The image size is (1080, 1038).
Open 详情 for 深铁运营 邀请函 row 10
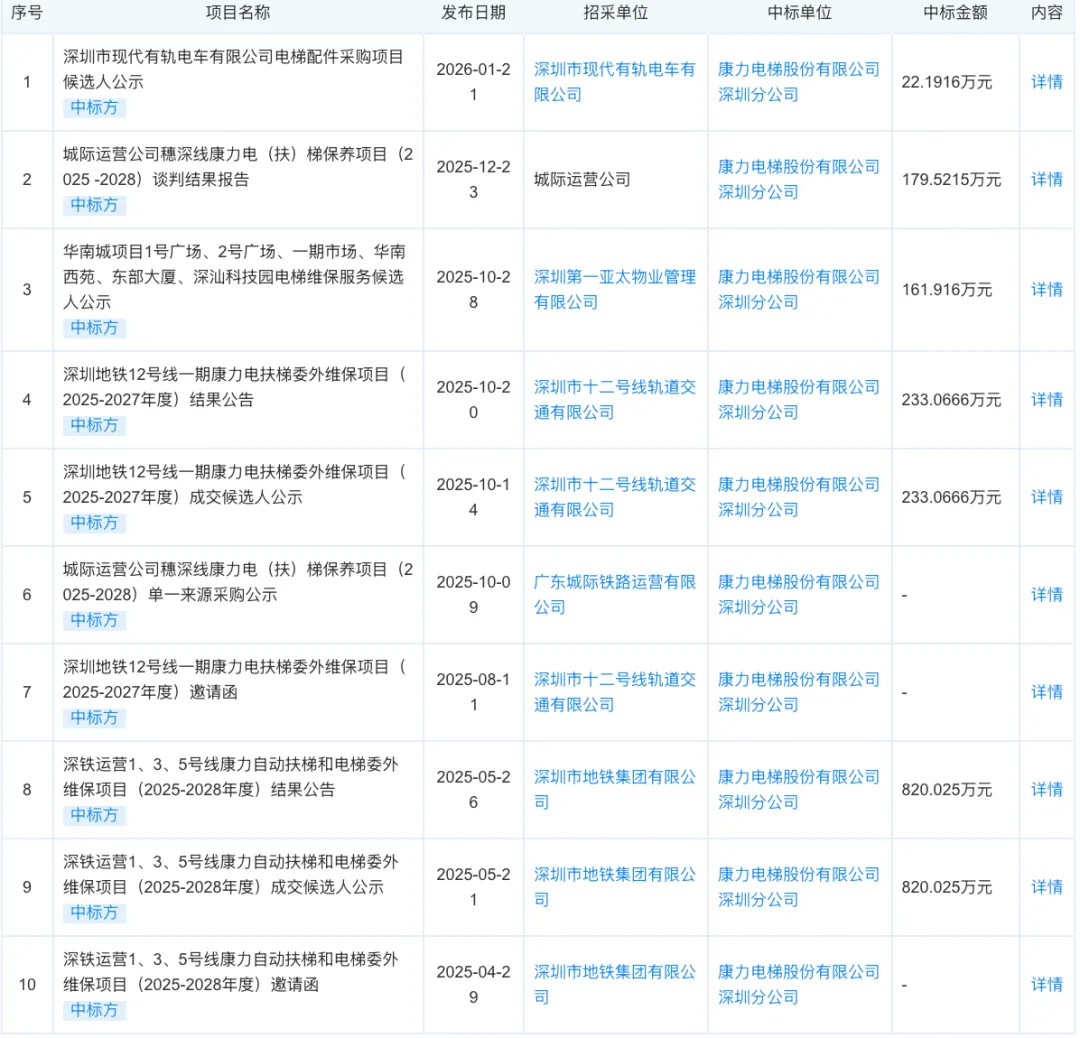[x=1046, y=985]
